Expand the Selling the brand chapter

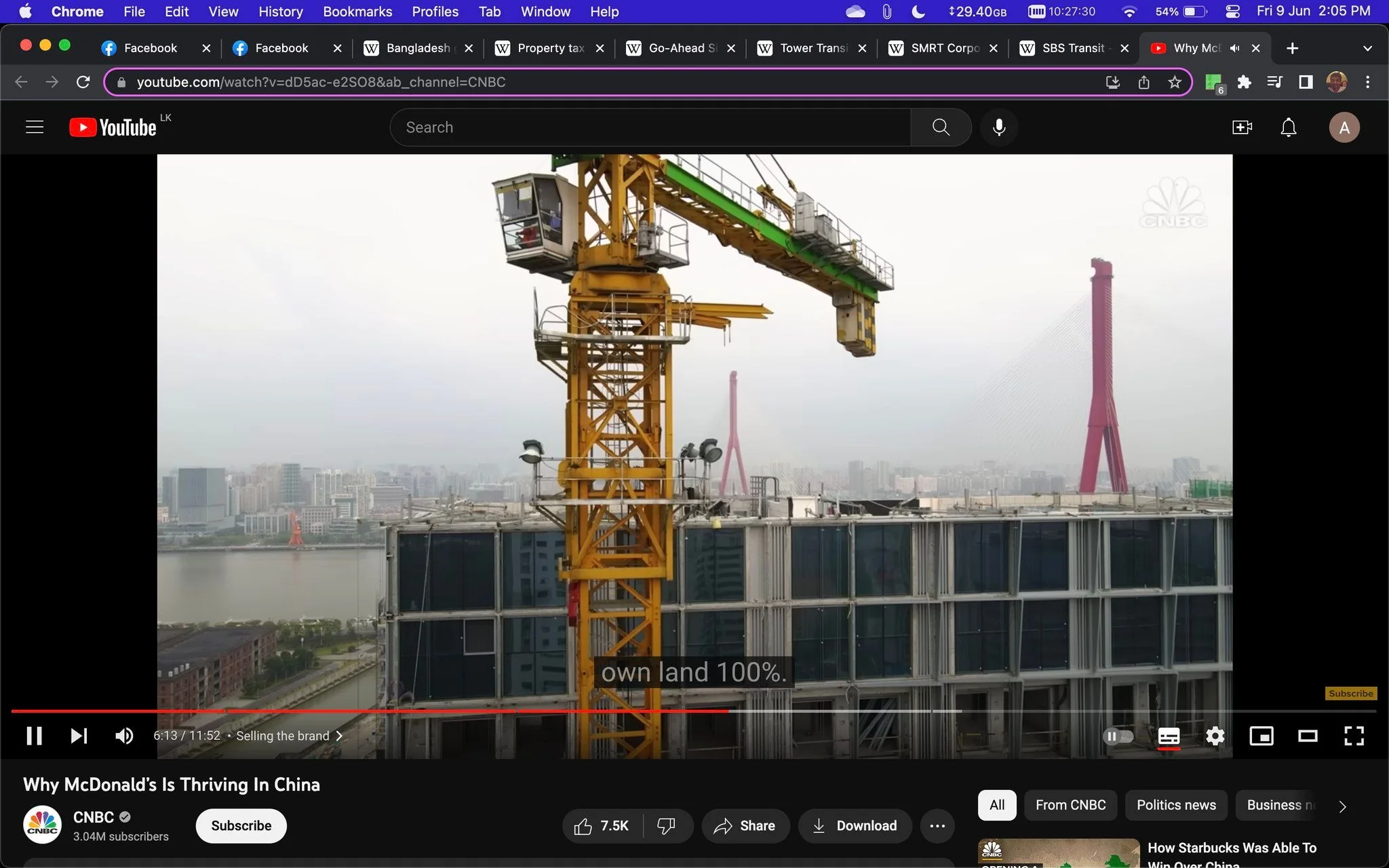pyautogui.click(x=290, y=736)
